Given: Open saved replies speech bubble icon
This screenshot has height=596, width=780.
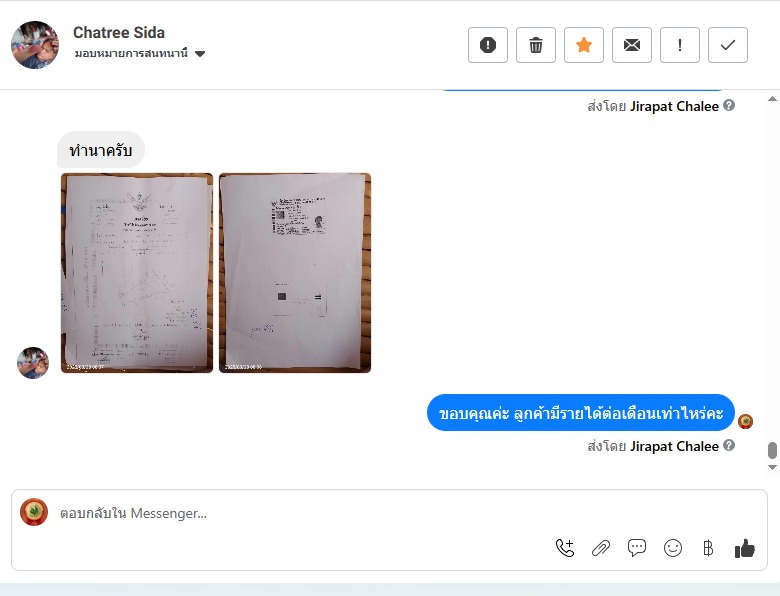Looking at the screenshot, I should pos(637,548).
